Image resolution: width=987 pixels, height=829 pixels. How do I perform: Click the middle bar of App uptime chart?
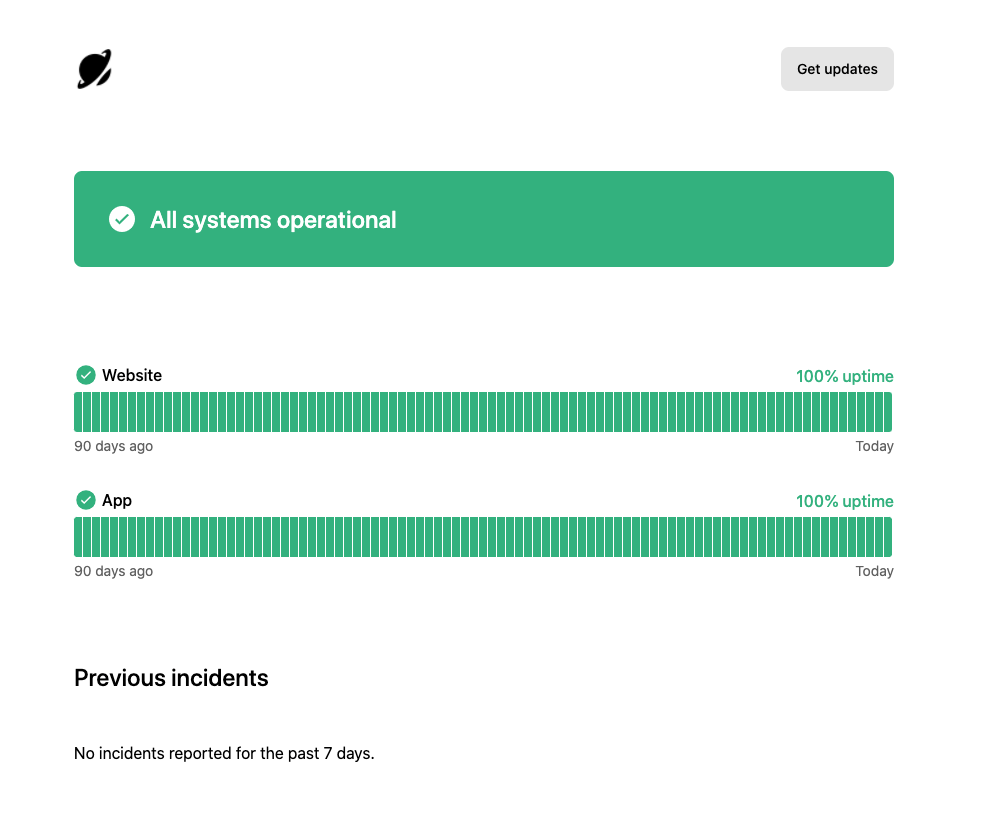point(483,537)
